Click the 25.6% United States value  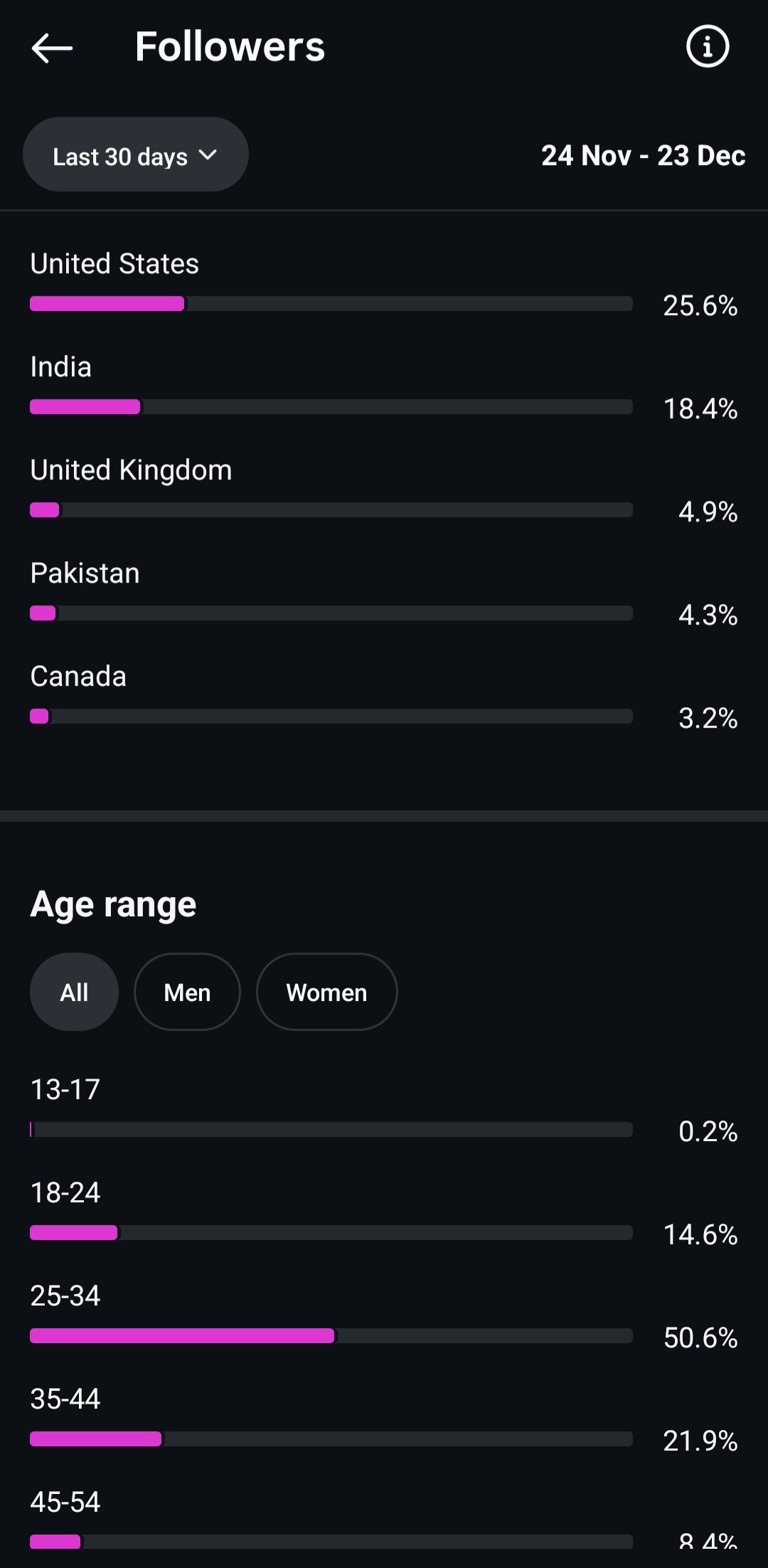point(700,306)
